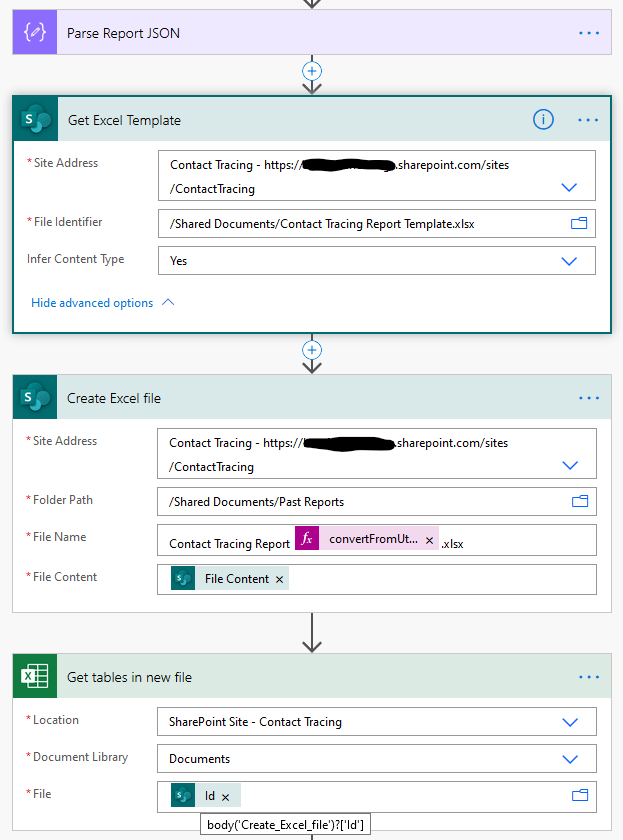Expand the Location dropdown
623x840 pixels.
[569, 722]
